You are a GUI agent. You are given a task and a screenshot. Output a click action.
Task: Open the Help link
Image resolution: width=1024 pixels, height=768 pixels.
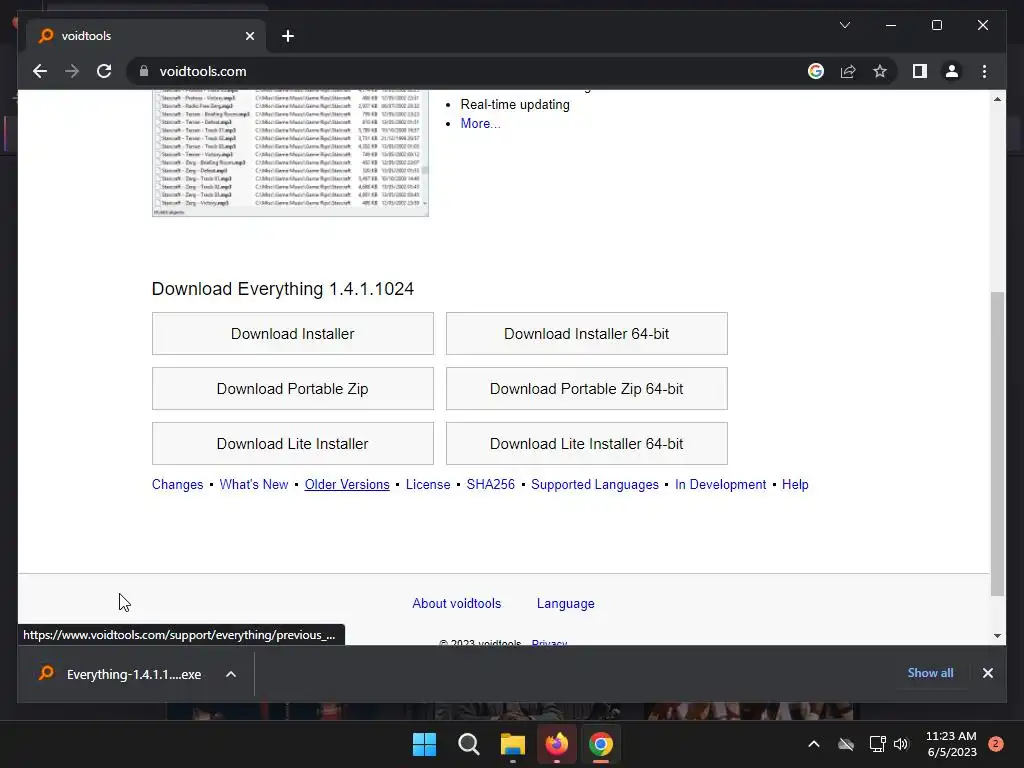coord(795,485)
